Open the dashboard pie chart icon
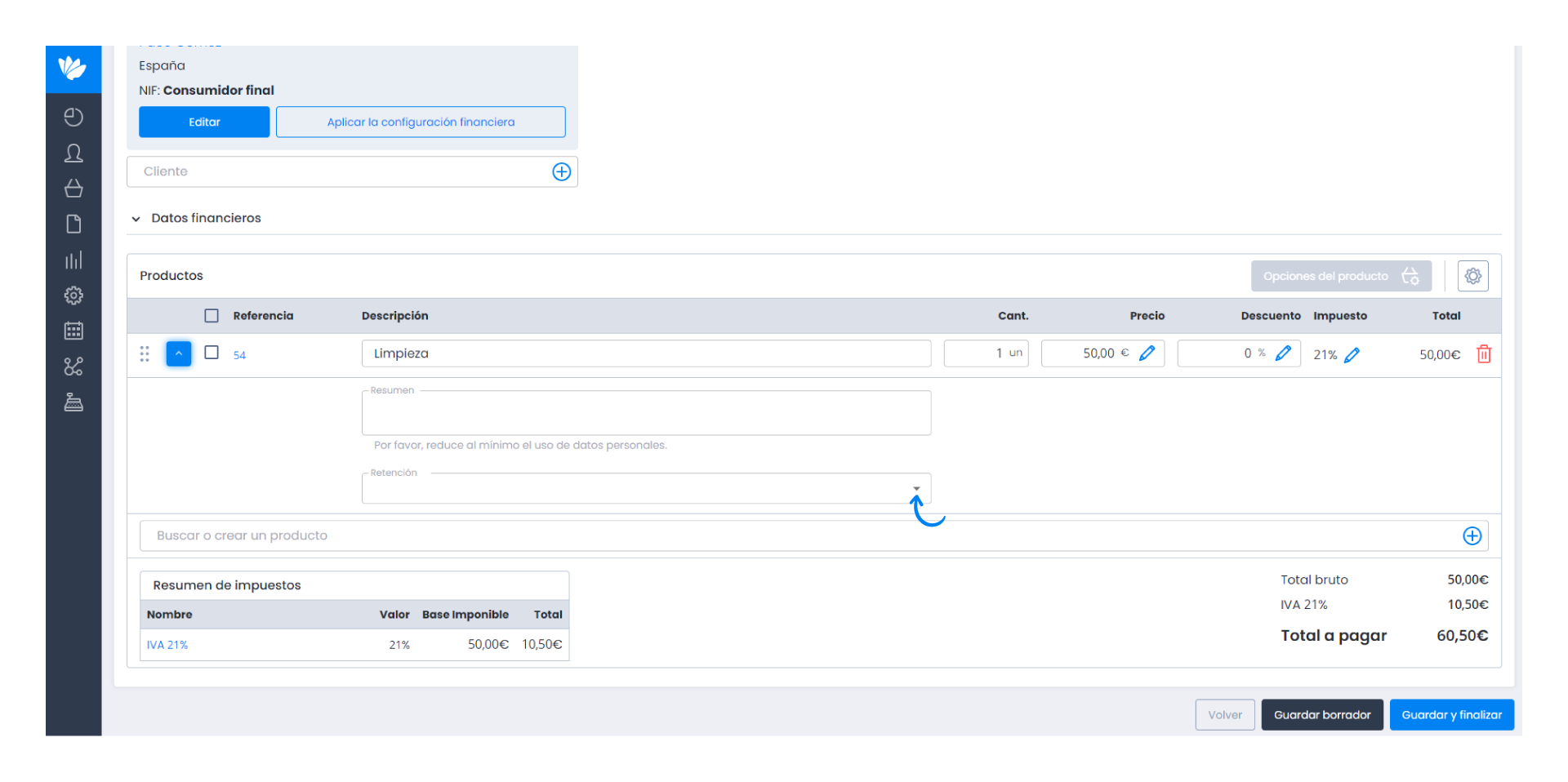Viewport: 1568px width, 782px height. pos(73,118)
